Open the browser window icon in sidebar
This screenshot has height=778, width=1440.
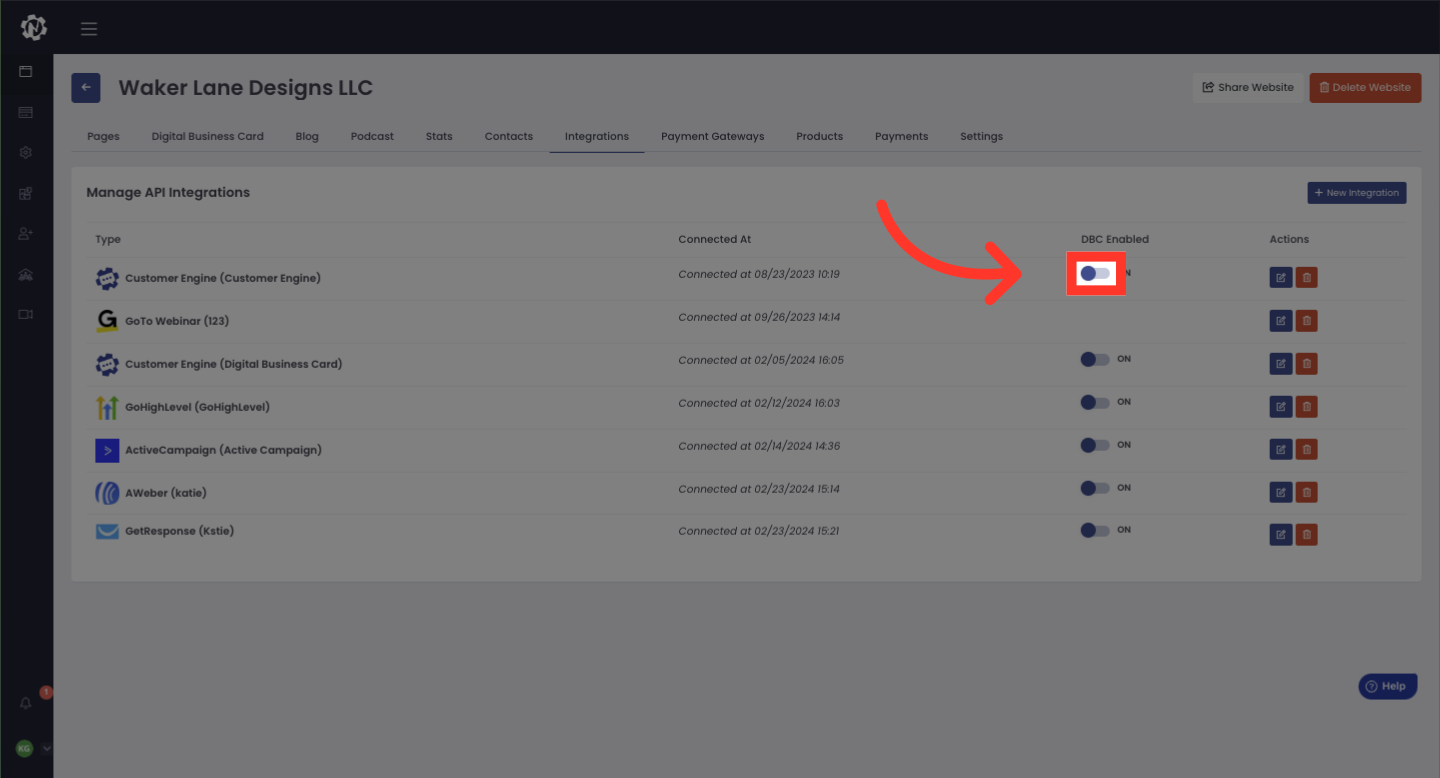coord(26,72)
